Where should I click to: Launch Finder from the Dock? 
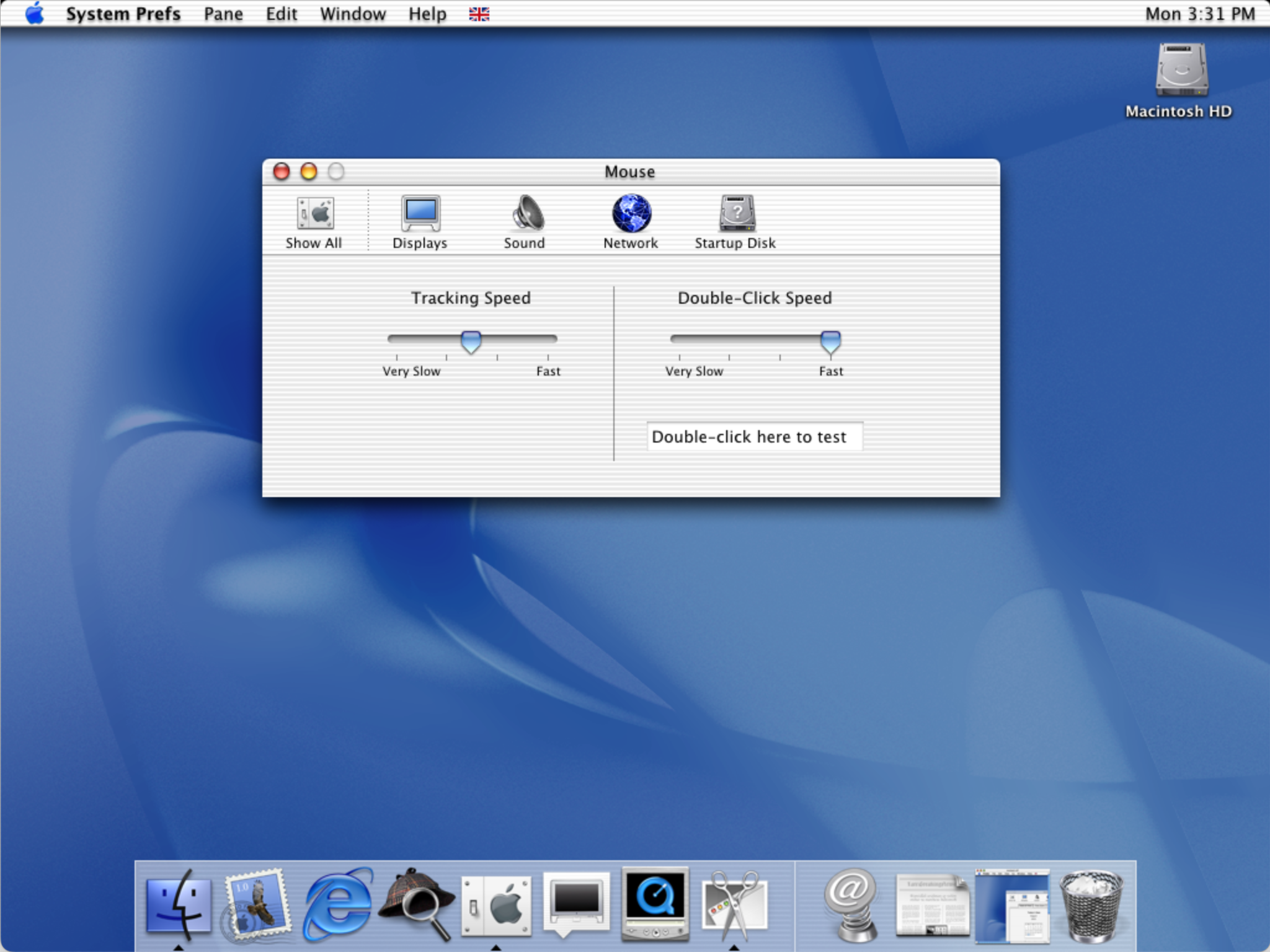[x=179, y=905]
